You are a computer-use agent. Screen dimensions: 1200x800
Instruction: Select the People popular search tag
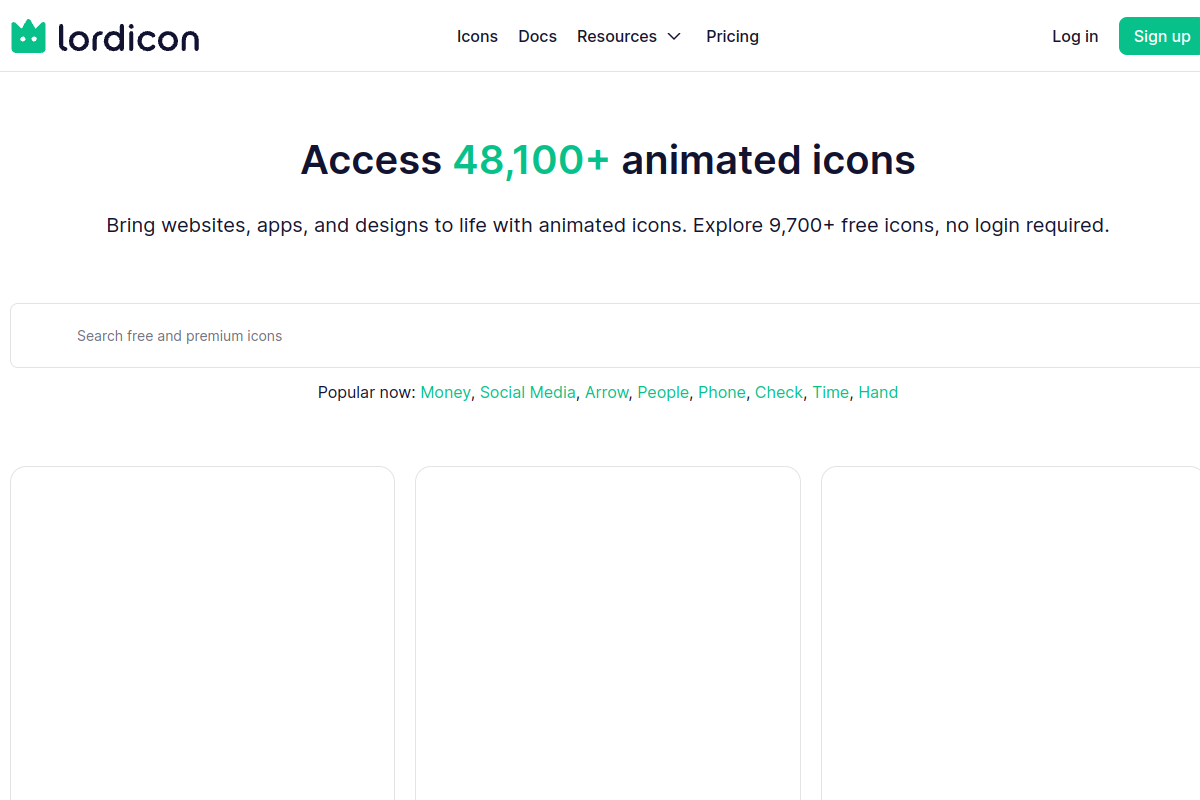(x=663, y=392)
